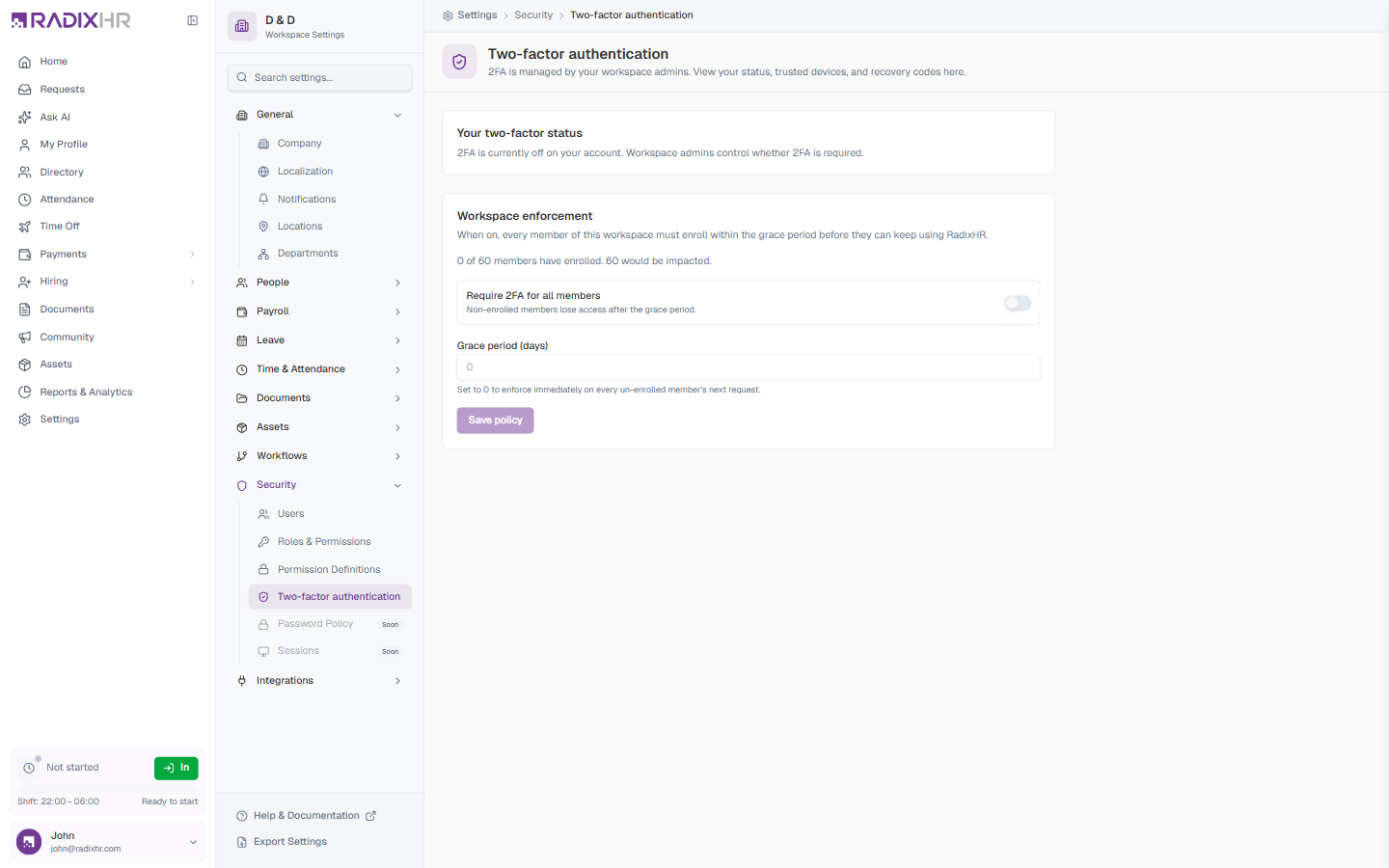Open Notifications bell icon
This screenshot has height=868, width=1389.
pos(263,200)
